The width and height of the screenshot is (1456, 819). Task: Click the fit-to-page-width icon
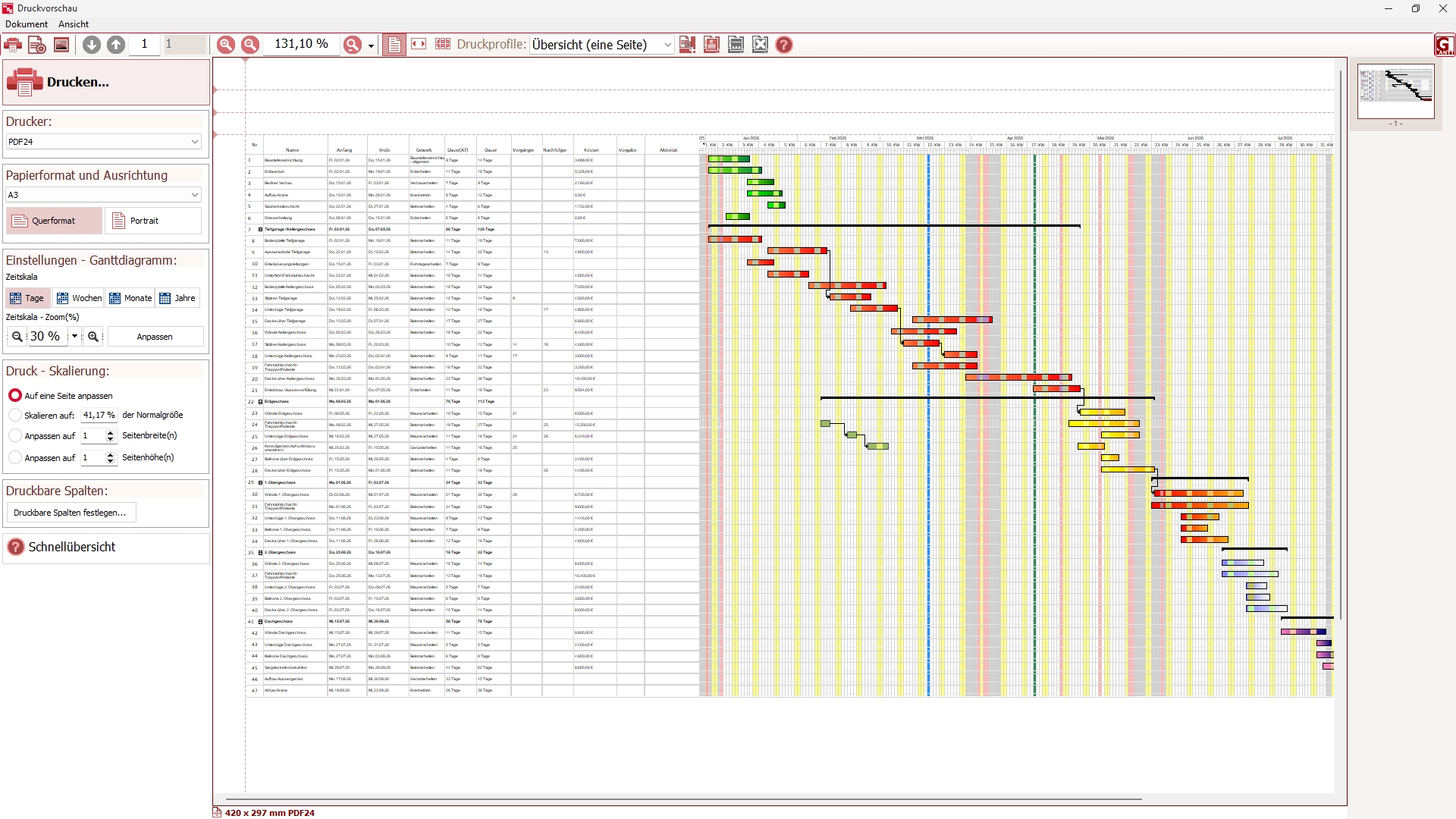click(x=419, y=45)
